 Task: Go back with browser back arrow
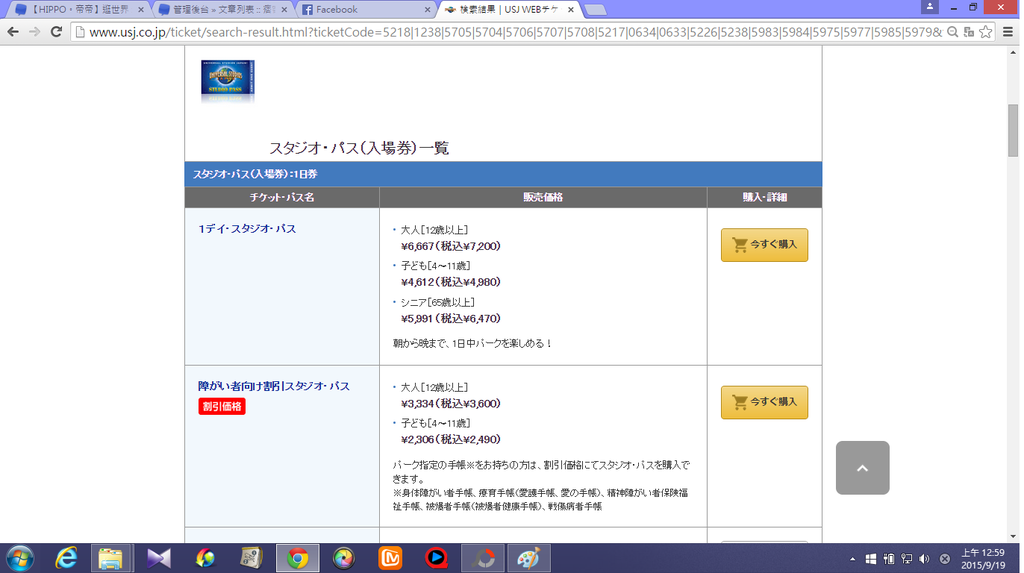(x=13, y=31)
